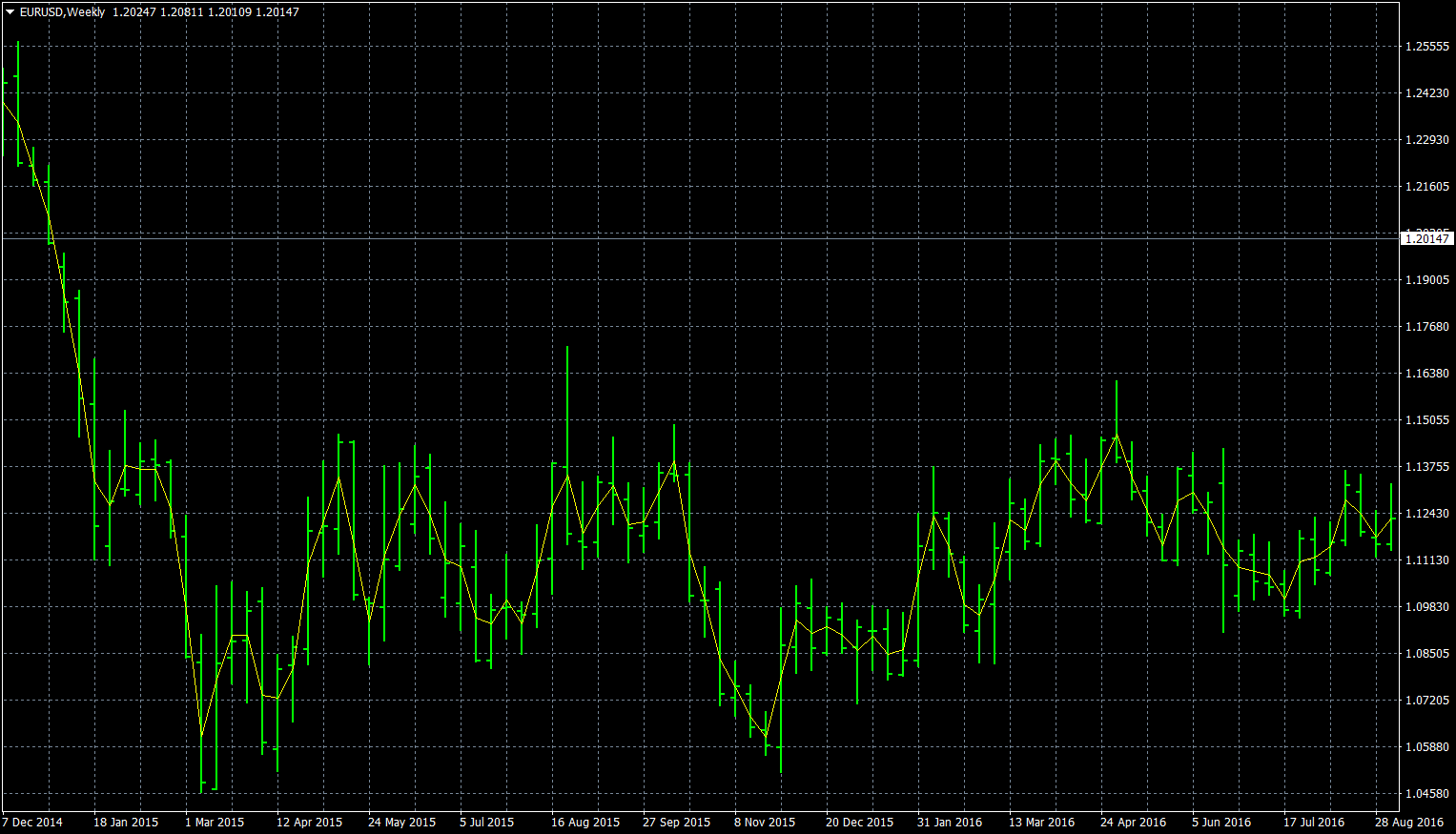Click the 1.16380 price axis label
The width and height of the screenshot is (1456, 834).
(1427, 374)
